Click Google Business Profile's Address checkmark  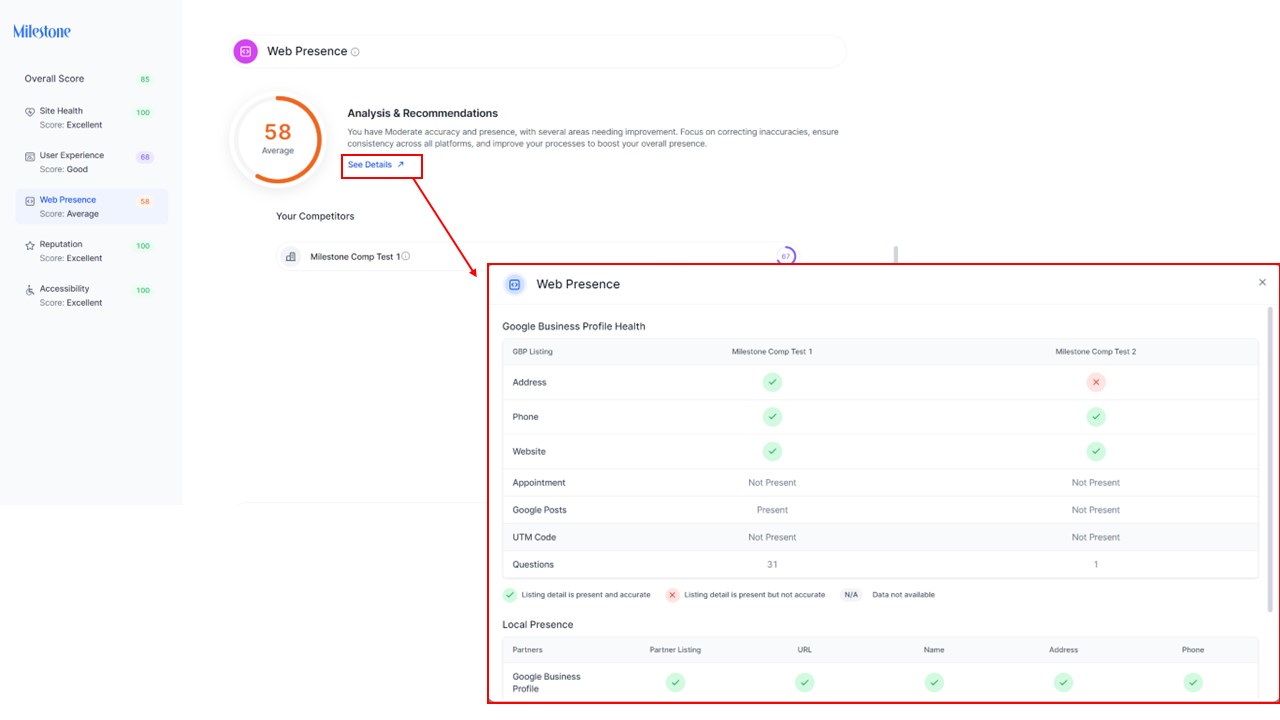tap(1063, 683)
